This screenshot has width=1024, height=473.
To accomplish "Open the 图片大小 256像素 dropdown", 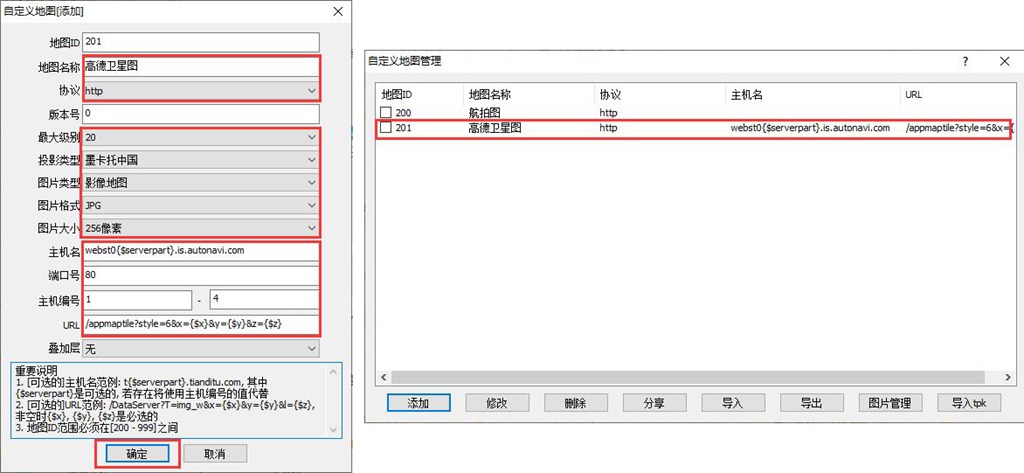I will [200, 229].
